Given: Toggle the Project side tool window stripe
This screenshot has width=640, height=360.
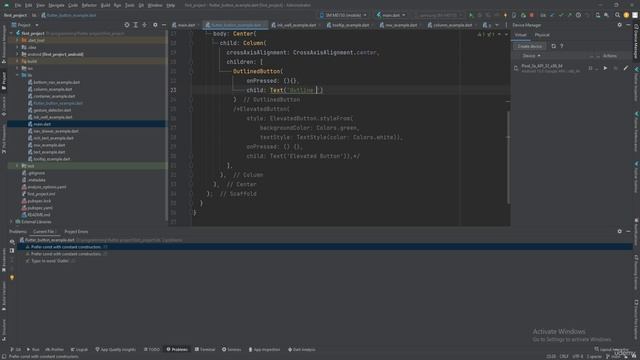Looking at the screenshot, I should (x=4, y=81).
